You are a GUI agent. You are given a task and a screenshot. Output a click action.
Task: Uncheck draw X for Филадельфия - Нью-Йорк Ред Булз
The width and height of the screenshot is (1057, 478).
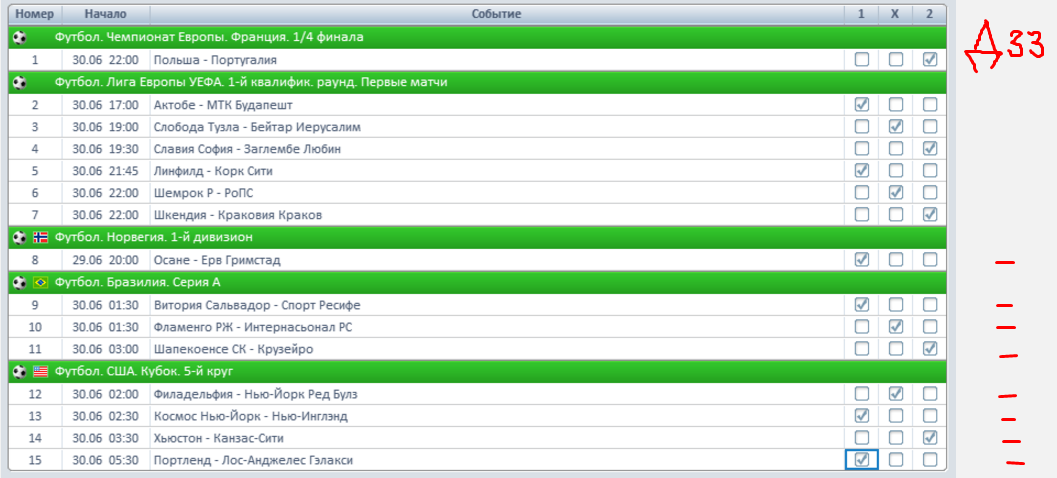tap(895, 393)
